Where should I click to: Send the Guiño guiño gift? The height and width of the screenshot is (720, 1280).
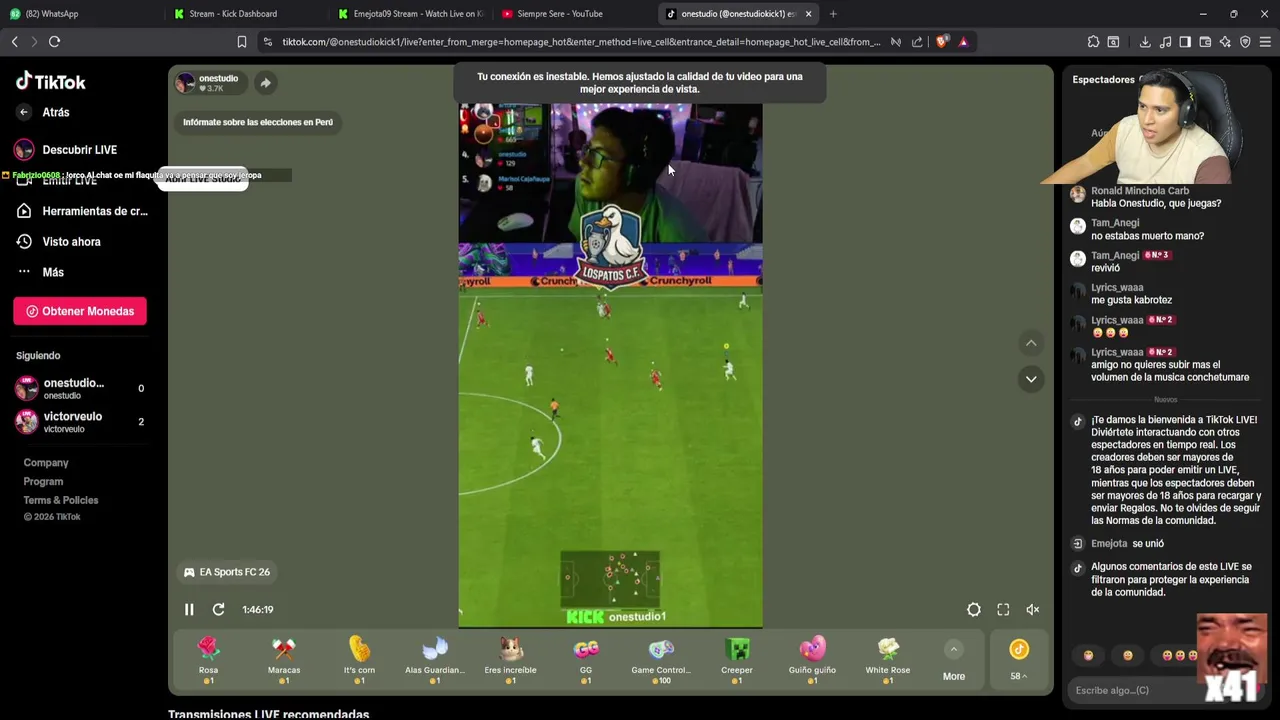812,660
